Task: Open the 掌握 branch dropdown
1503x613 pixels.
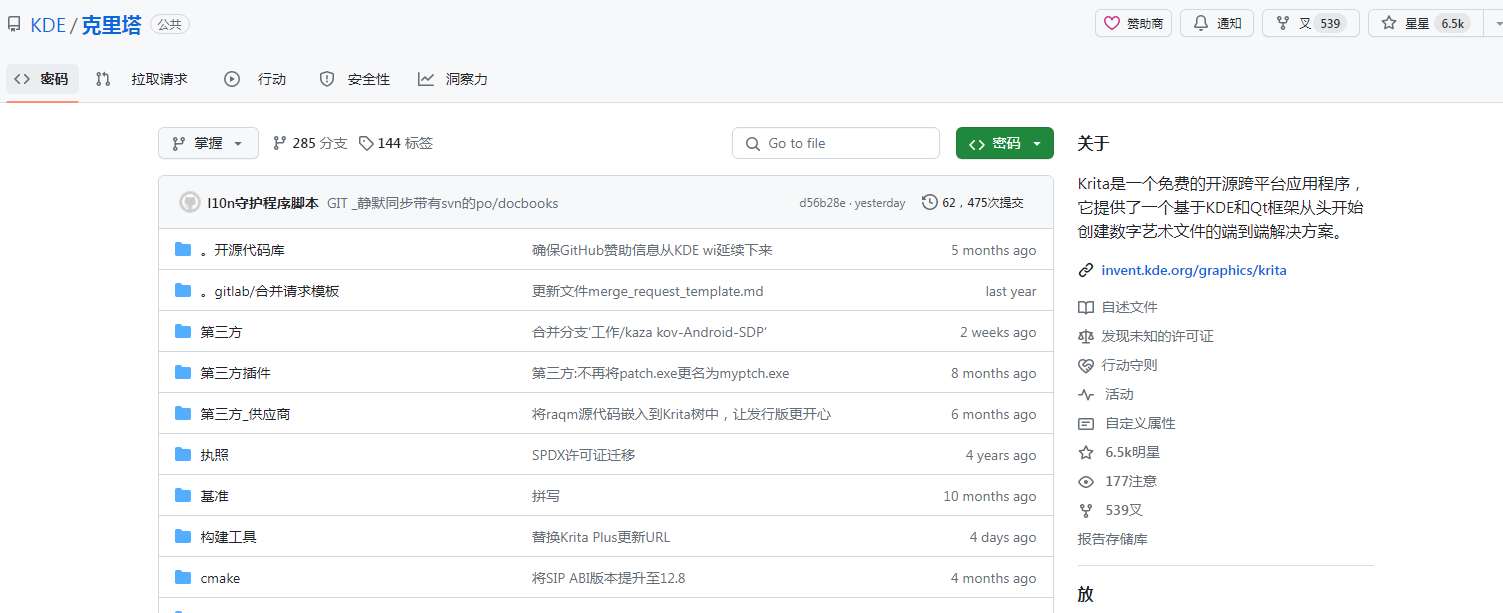Action: [x=208, y=143]
